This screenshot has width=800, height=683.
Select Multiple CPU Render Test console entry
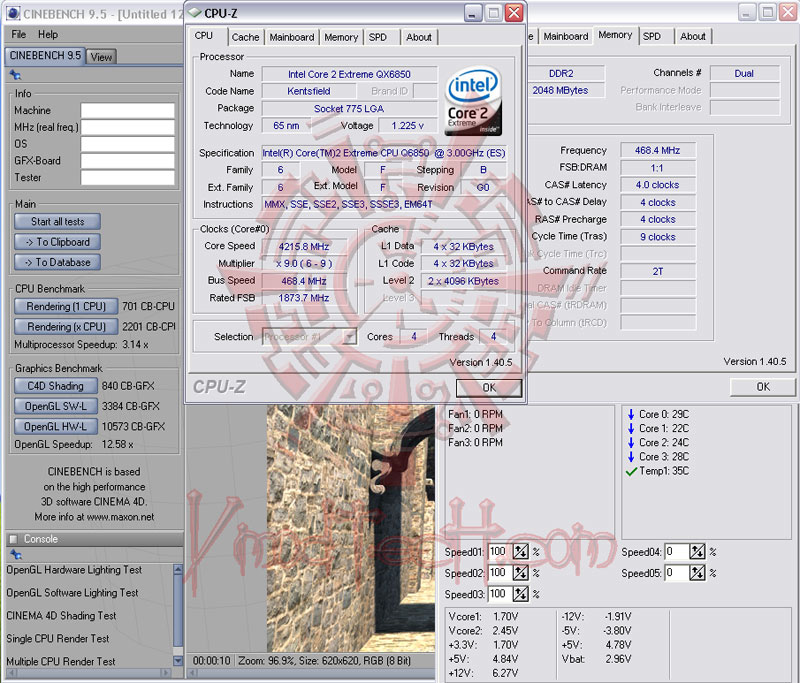[x=61, y=662]
